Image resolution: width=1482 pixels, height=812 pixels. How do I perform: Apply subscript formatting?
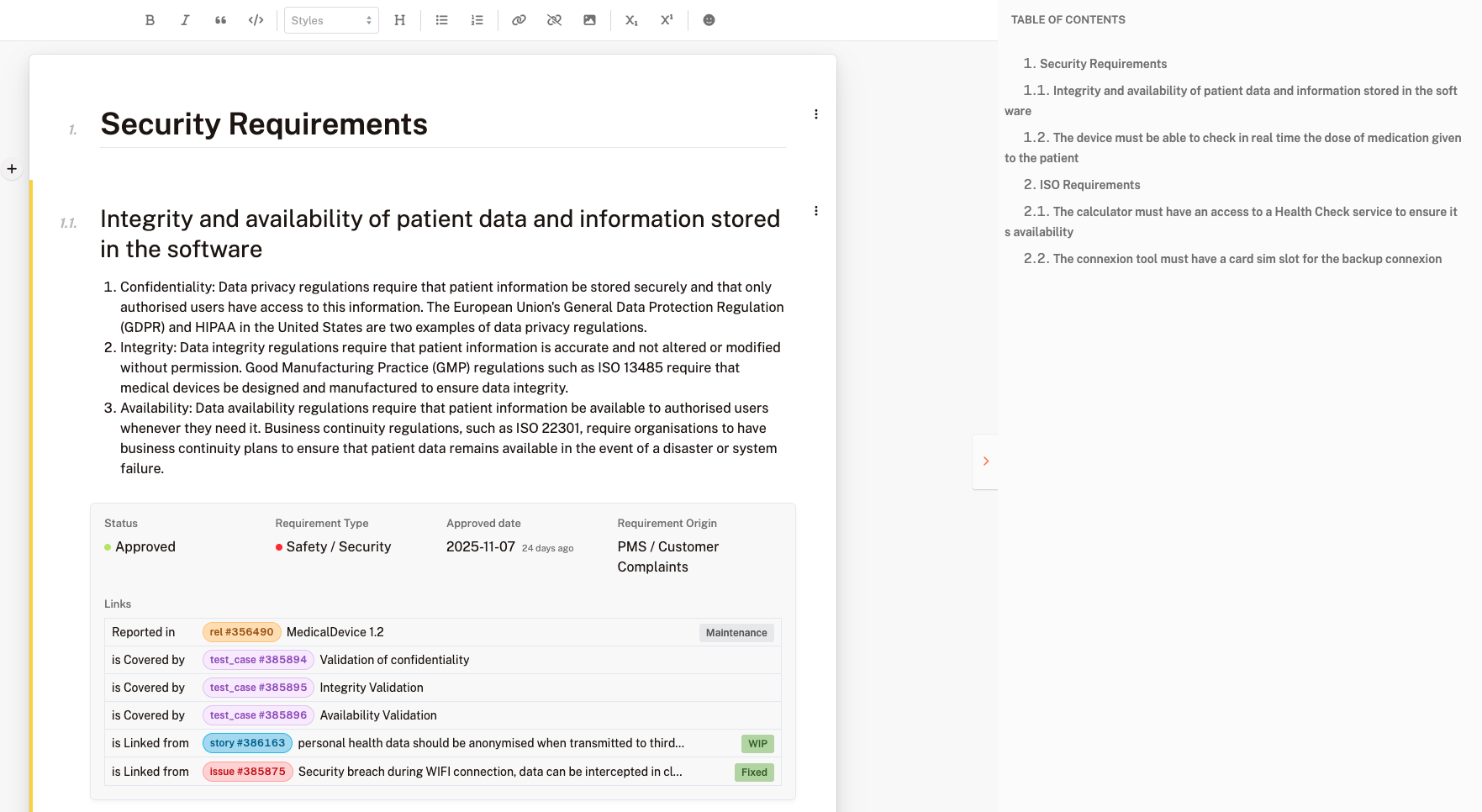click(631, 20)
